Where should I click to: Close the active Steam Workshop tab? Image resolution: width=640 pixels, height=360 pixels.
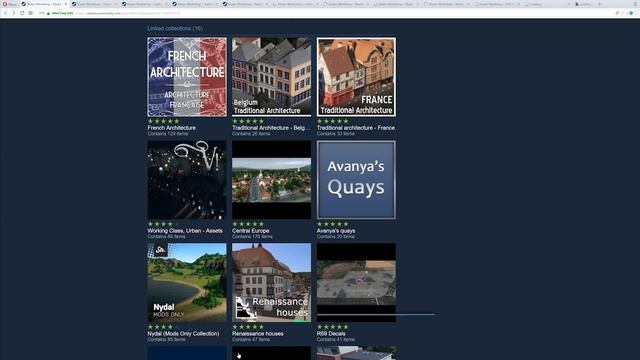[66, 4]
